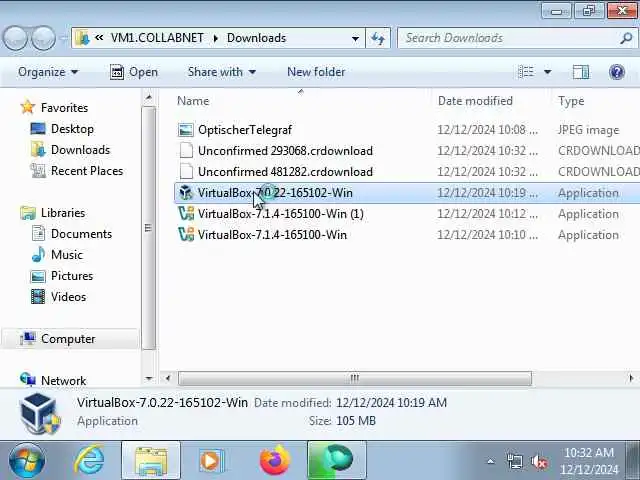Expand the VM1.COLLABNET breadcrumb arrow
This screenshot has width=640, height=480.
(x=216, y=38)
